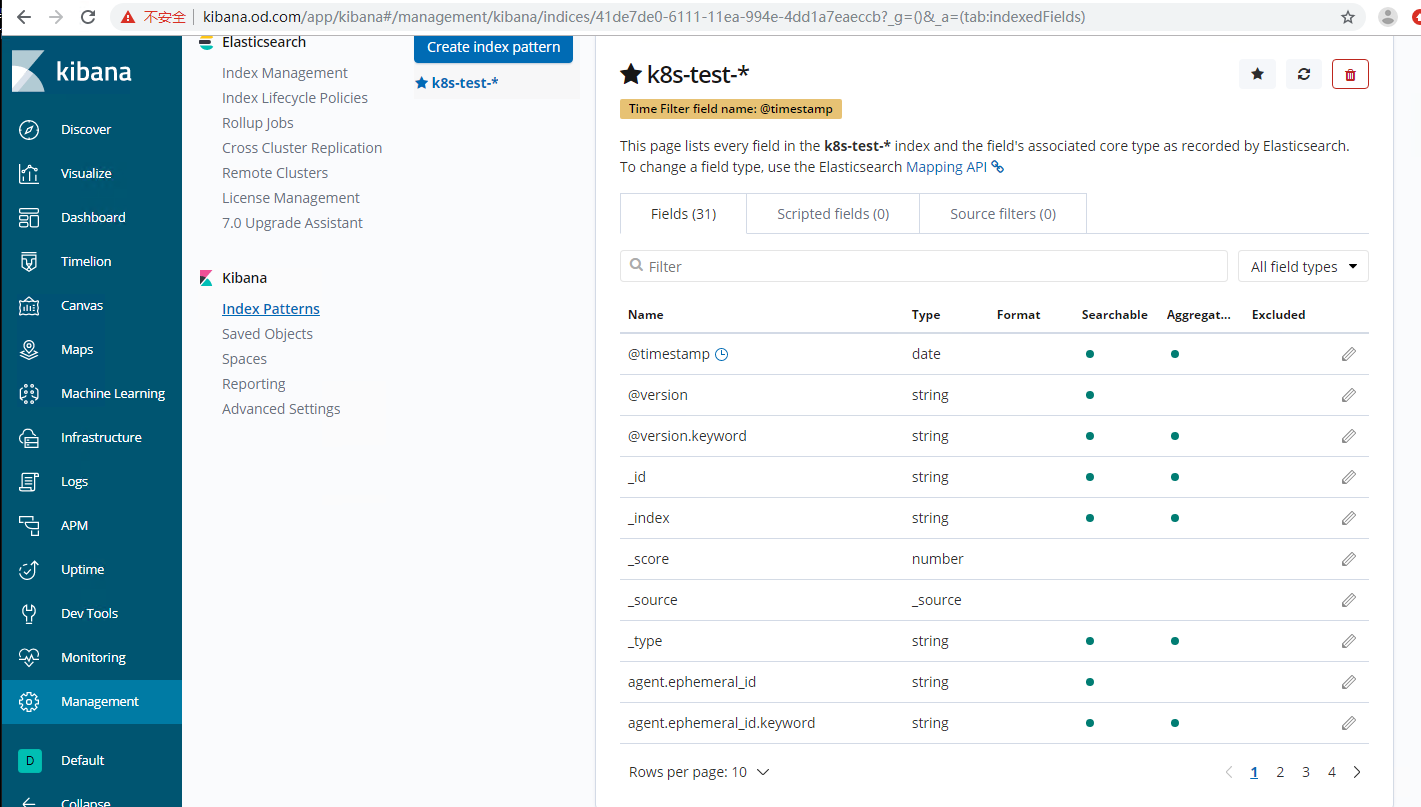The width and height of the screenshot is (1421, 807).
Task: Click next page arrow in pagination
Action: point(1357,772)
